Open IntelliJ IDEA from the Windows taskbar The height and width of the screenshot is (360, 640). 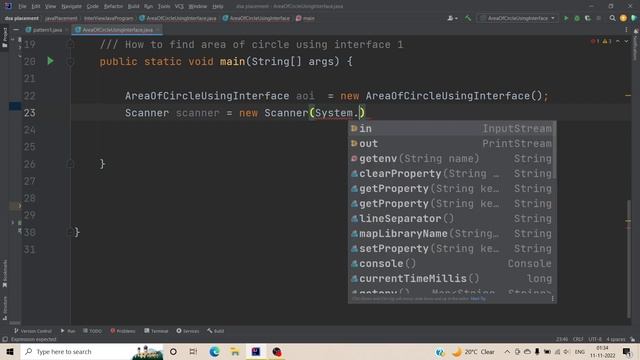256,351
